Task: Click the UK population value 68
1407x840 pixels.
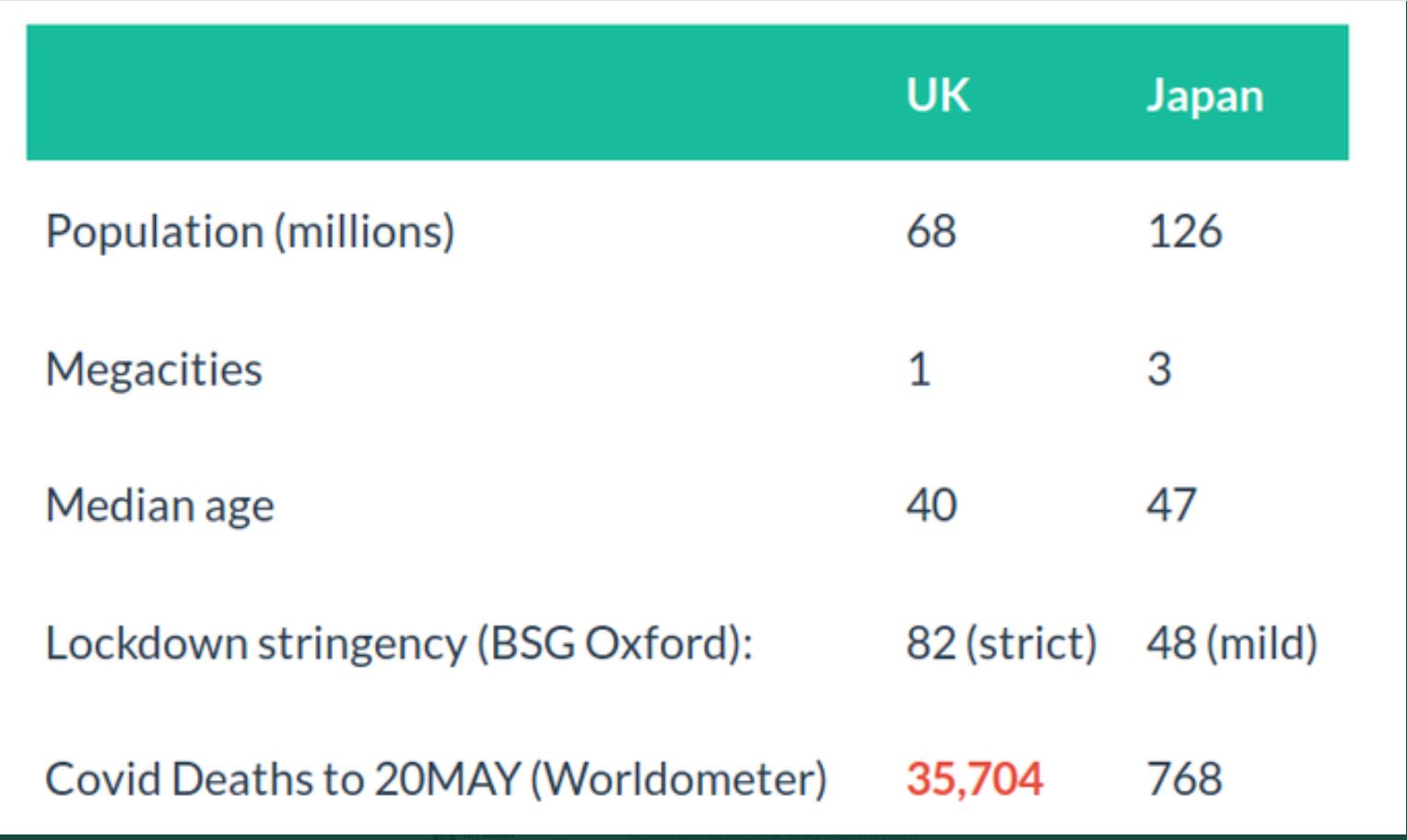Action: [x=931, y=231]
